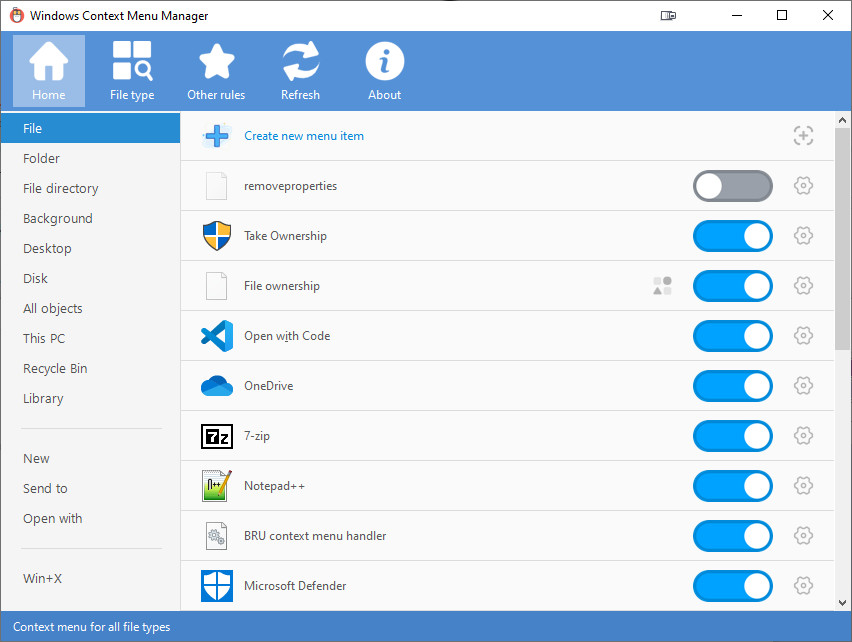The height and width of the screenshot is (642, 852).
Task: Click the submenu shapes icon on File ownership
Action: [662, 286]
